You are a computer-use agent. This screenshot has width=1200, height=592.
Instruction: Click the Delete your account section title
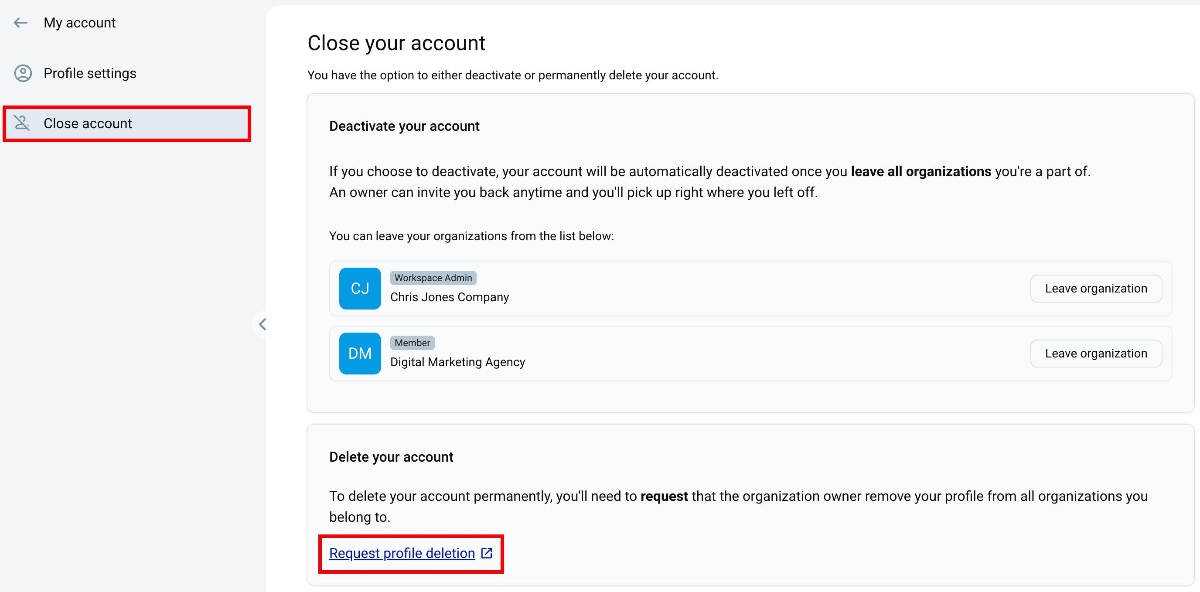click(390, 456)
